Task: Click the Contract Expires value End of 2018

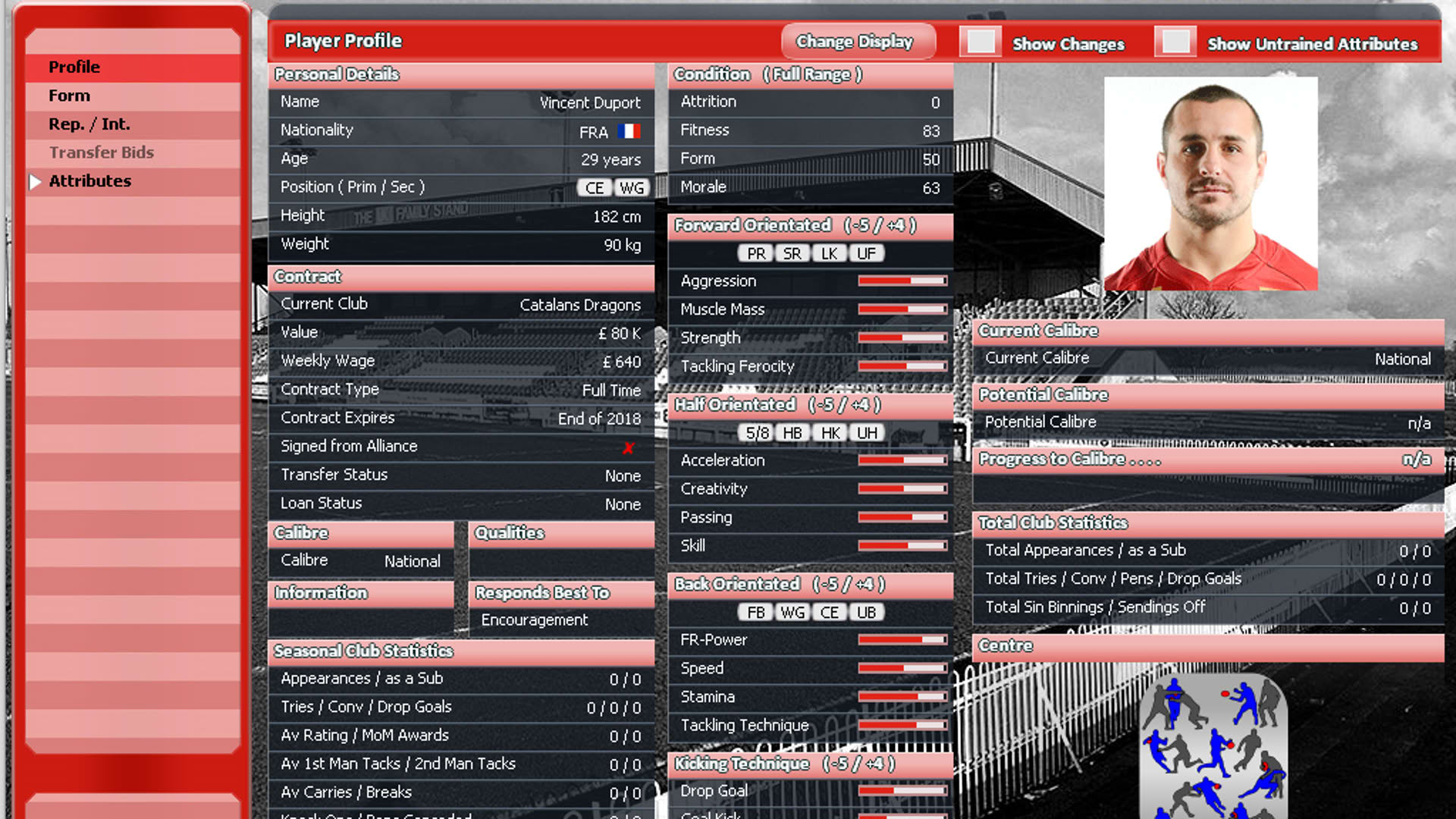Action: pyautogui.click(x=599, y=419)
